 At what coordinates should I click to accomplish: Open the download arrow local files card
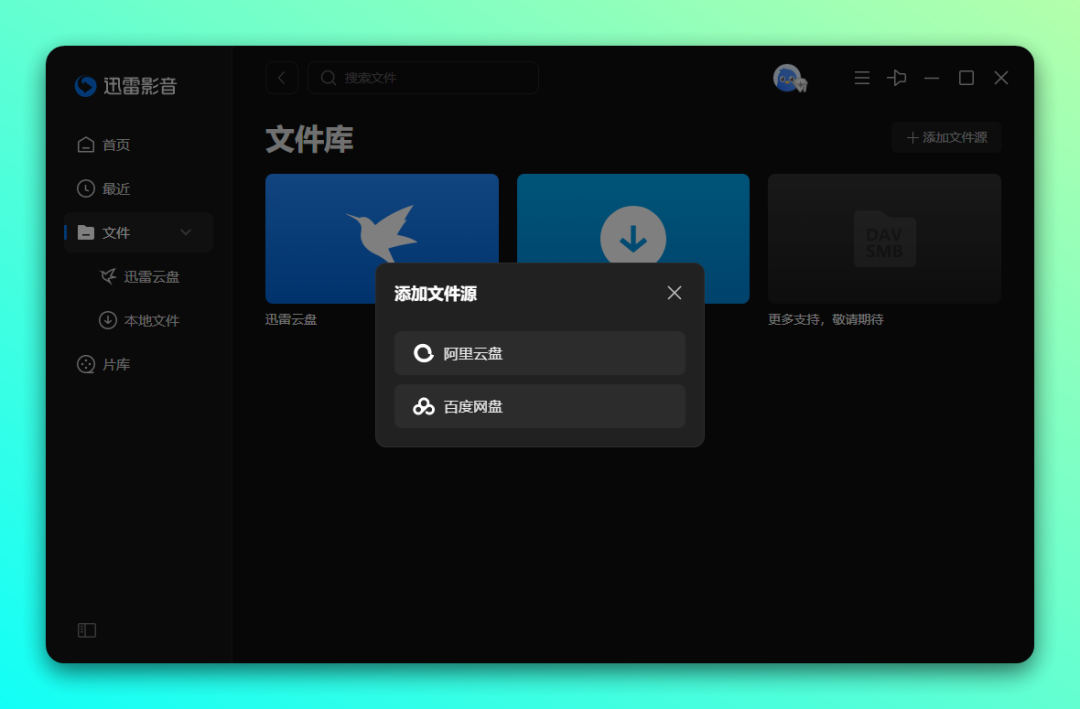click(x=633, y=238)
